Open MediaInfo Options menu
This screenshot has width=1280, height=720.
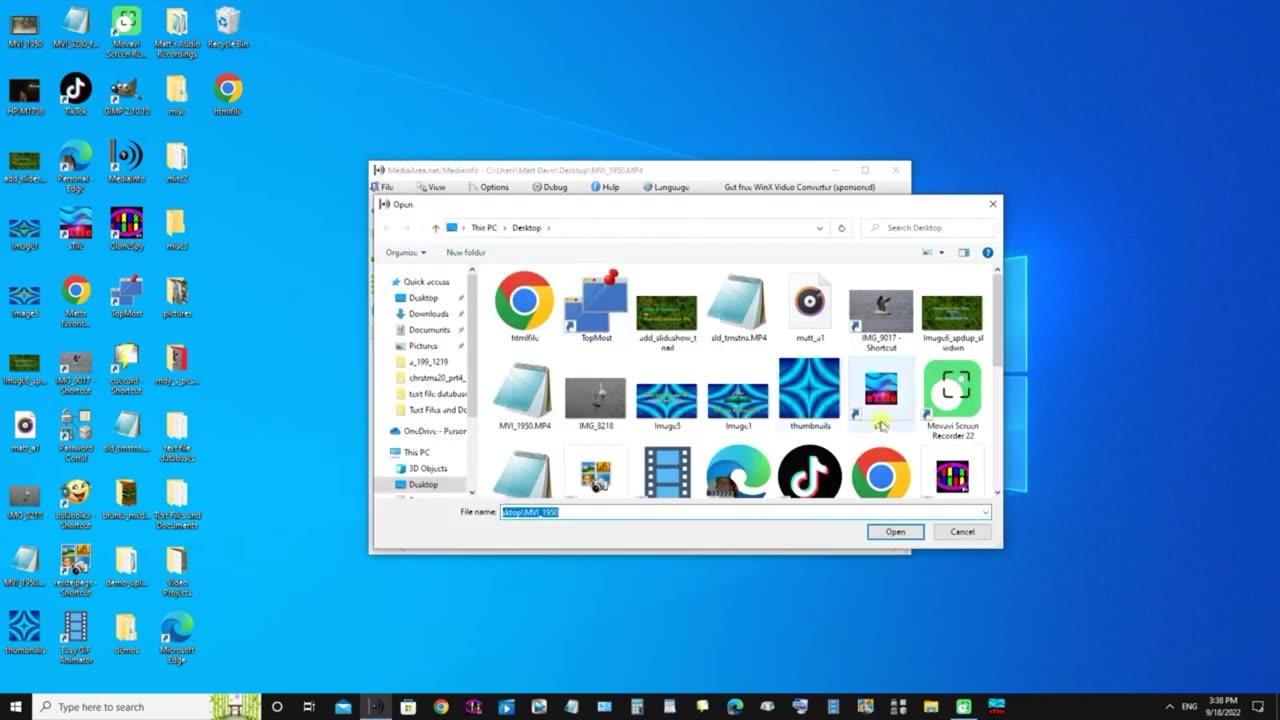489,187
